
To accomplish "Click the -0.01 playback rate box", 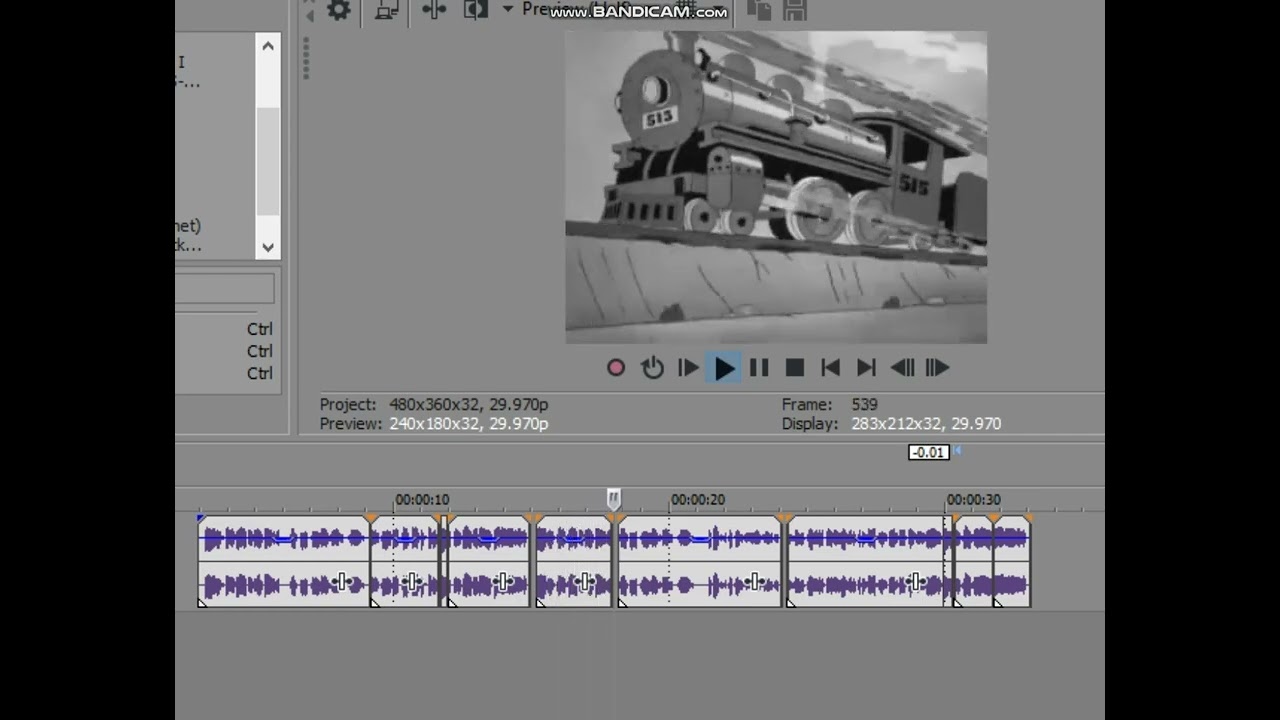I will [x=928, y=452].
